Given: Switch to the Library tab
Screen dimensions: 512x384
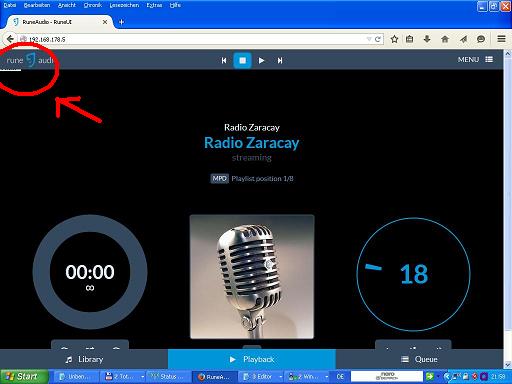Looking at the screenshot, I should pyautogui.click(x=84, y=359).
